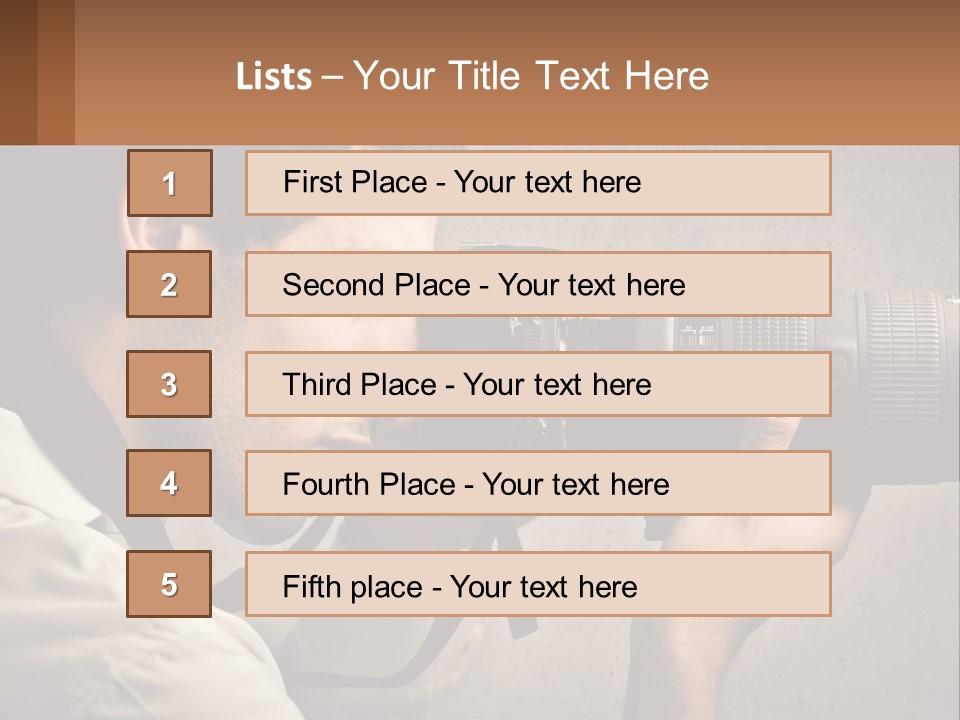This screenshot has height=720, width=960.
Task: Click 'Second Place - Your text here' box
Action: pyautogui.click(x=538, y=284)
